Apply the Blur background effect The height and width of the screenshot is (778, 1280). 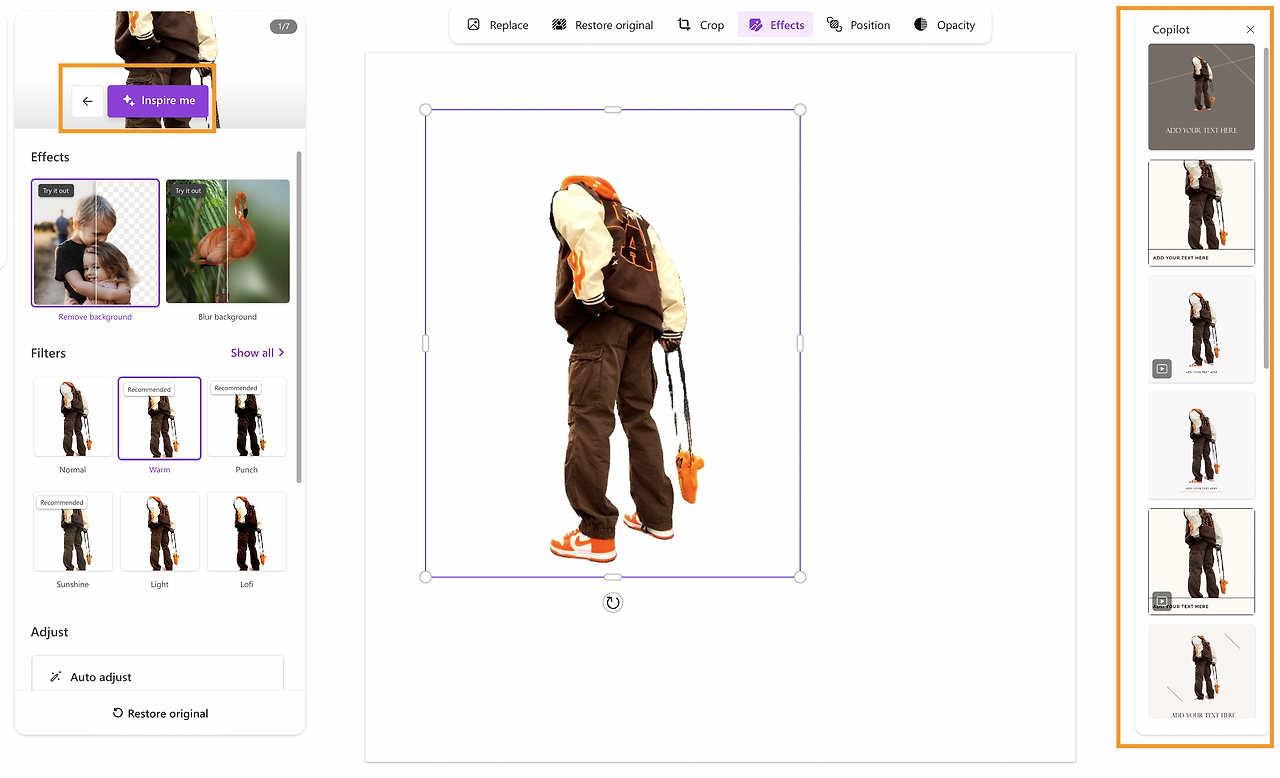[x=228, y=242]
